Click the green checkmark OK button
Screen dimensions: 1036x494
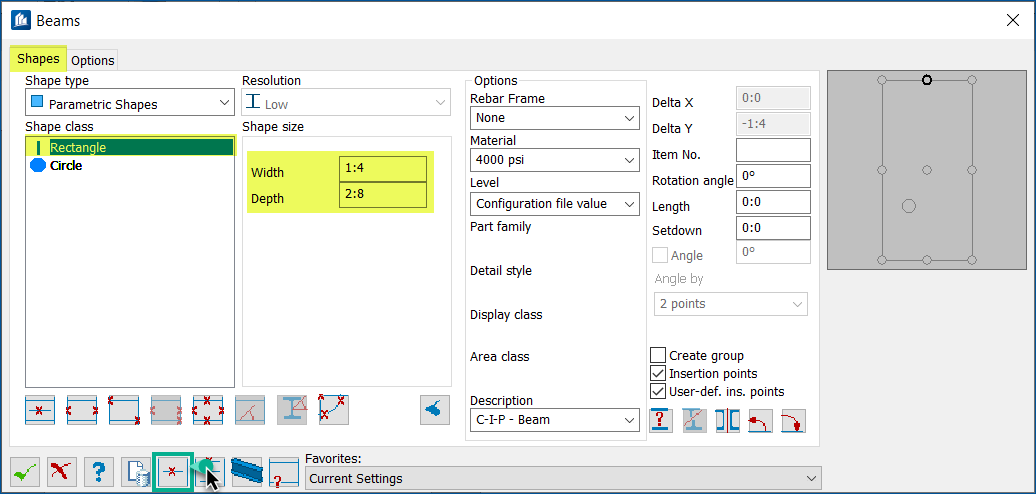coord(25,471)
